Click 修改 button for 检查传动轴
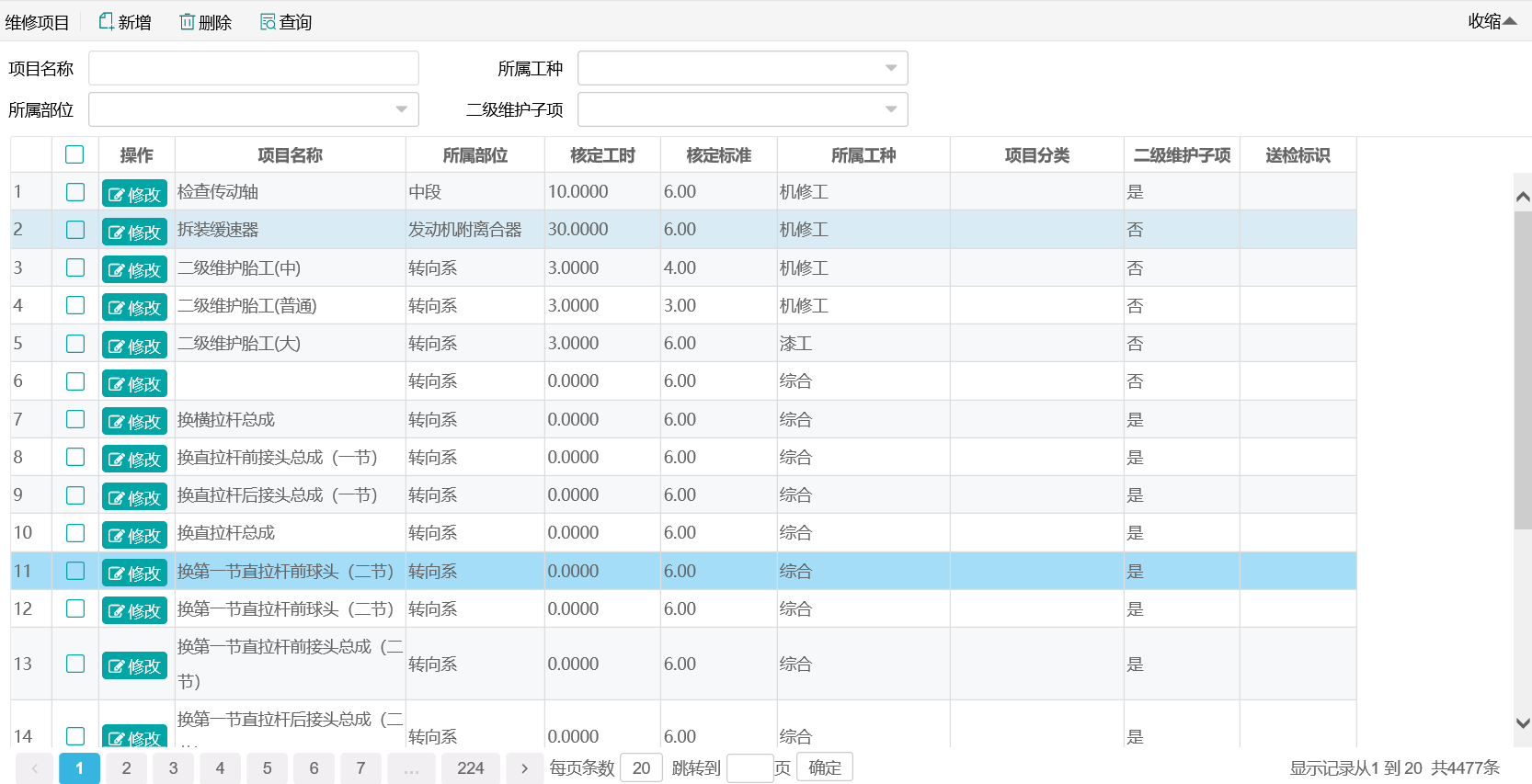Image resolution: width=1532 pixels, height=784 pixels. 134,194
